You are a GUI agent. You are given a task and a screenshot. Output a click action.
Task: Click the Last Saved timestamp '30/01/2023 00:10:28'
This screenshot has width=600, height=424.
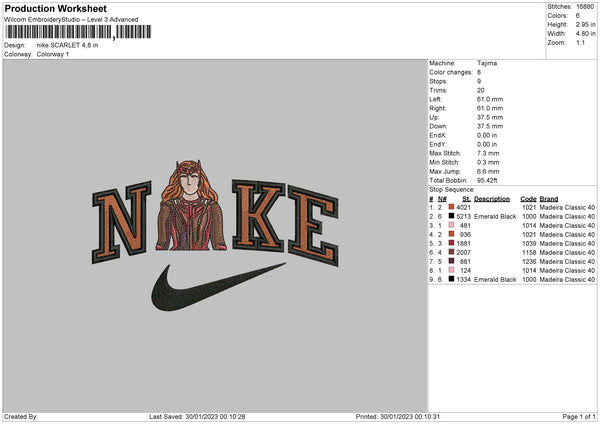(x=215, y=416)
